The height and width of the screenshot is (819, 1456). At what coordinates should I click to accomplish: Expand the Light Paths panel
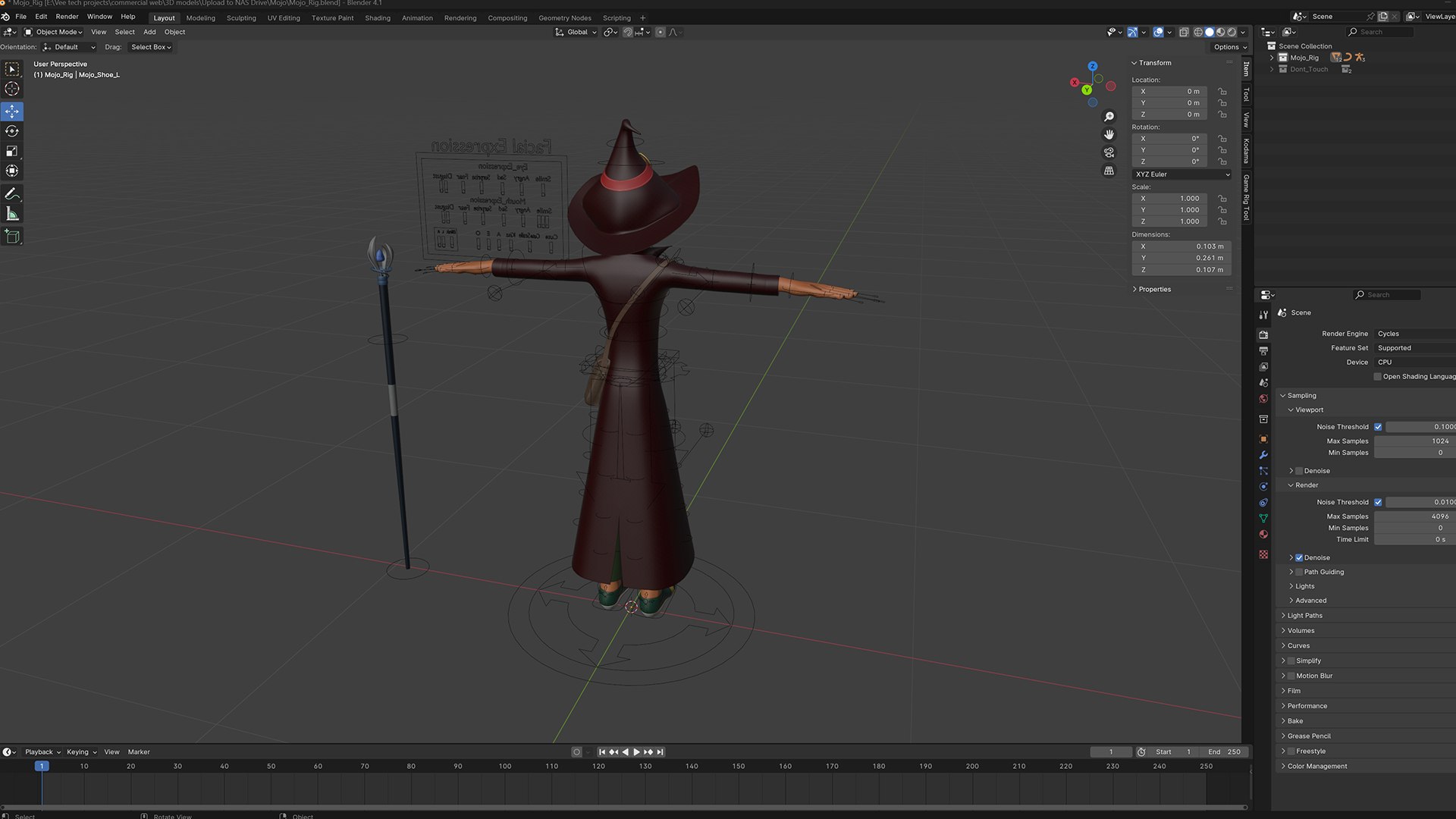(x=1304, y=616)
